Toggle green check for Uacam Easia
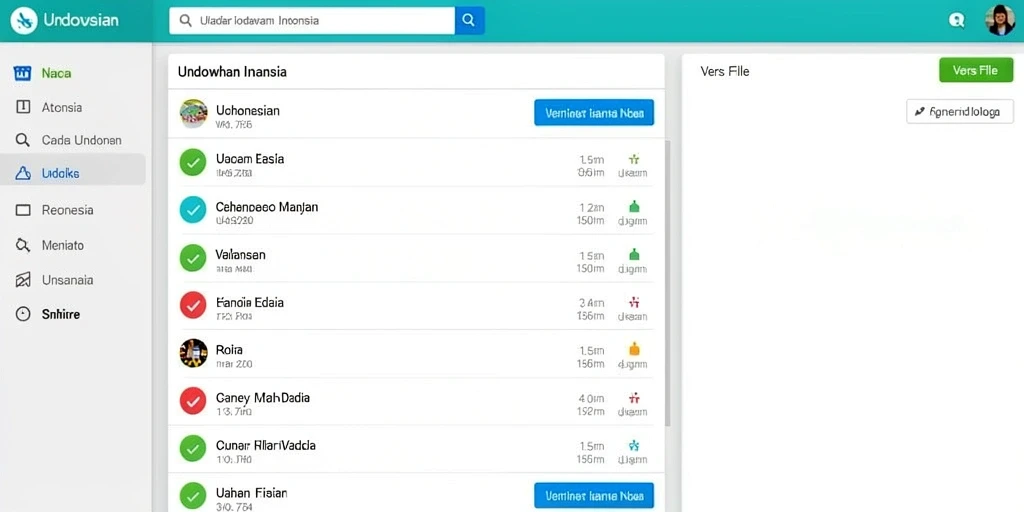This screenshot has height=512, width=1024. (193, 163)
